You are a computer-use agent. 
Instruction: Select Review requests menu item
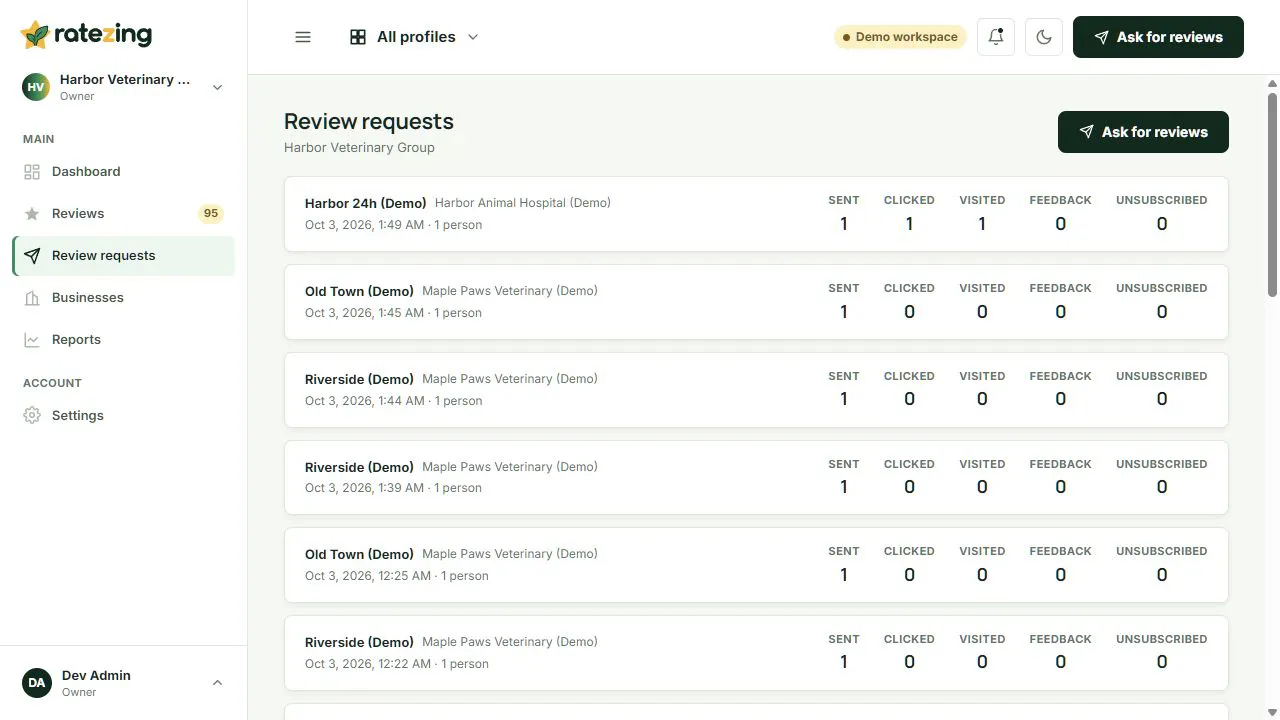click(123, 256)
